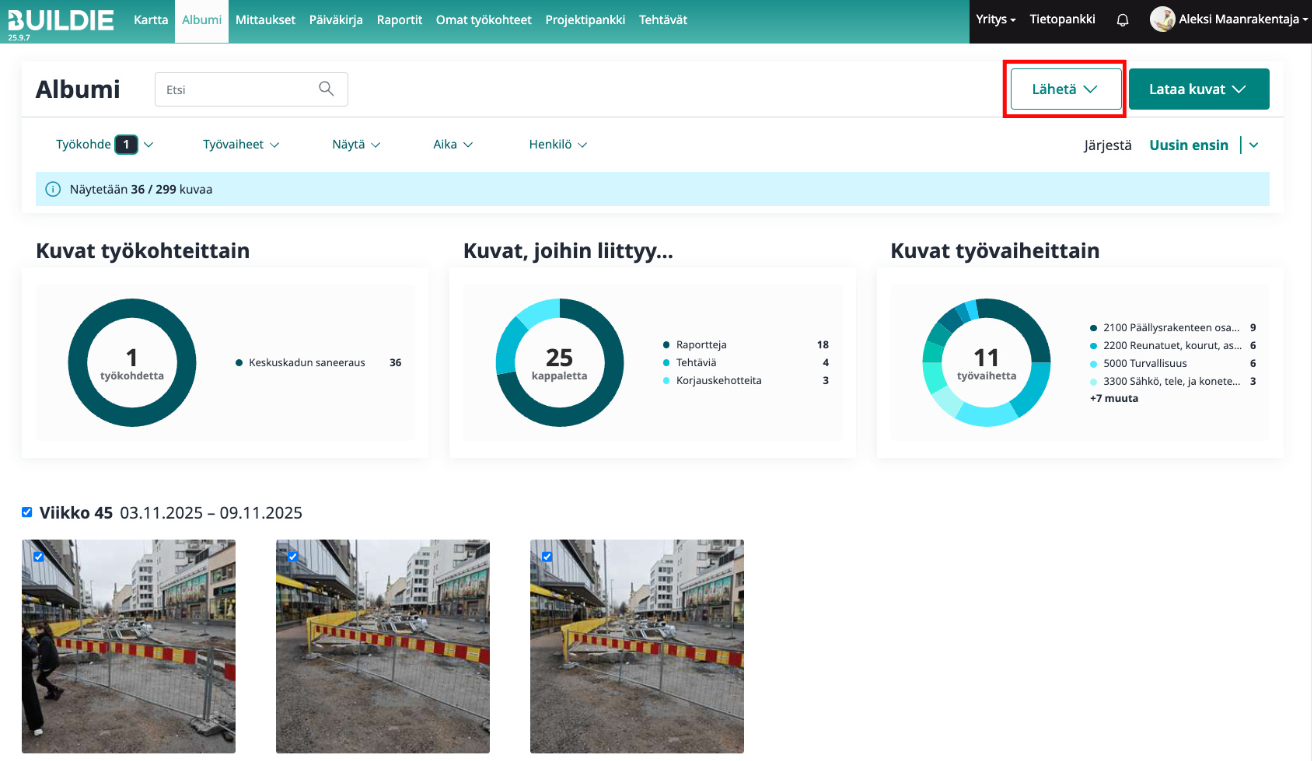
Task: Switch to the Kartta tab
Action: click(x=151, y=20)
